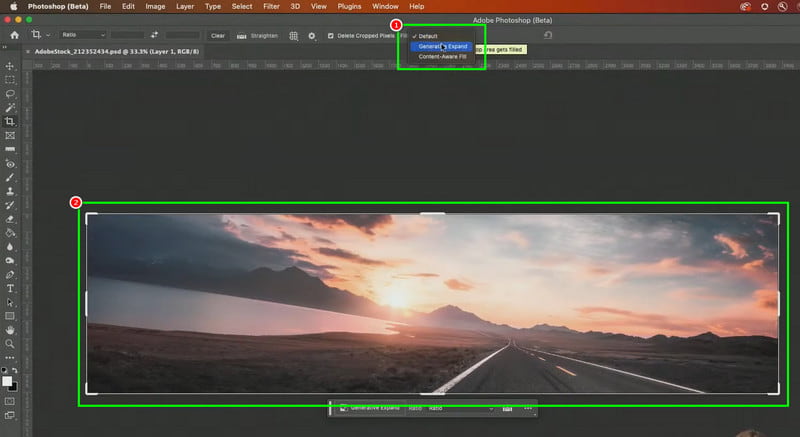Choose Generative Expand from Fill menu
800x437 pixels.
click(442, 46)
